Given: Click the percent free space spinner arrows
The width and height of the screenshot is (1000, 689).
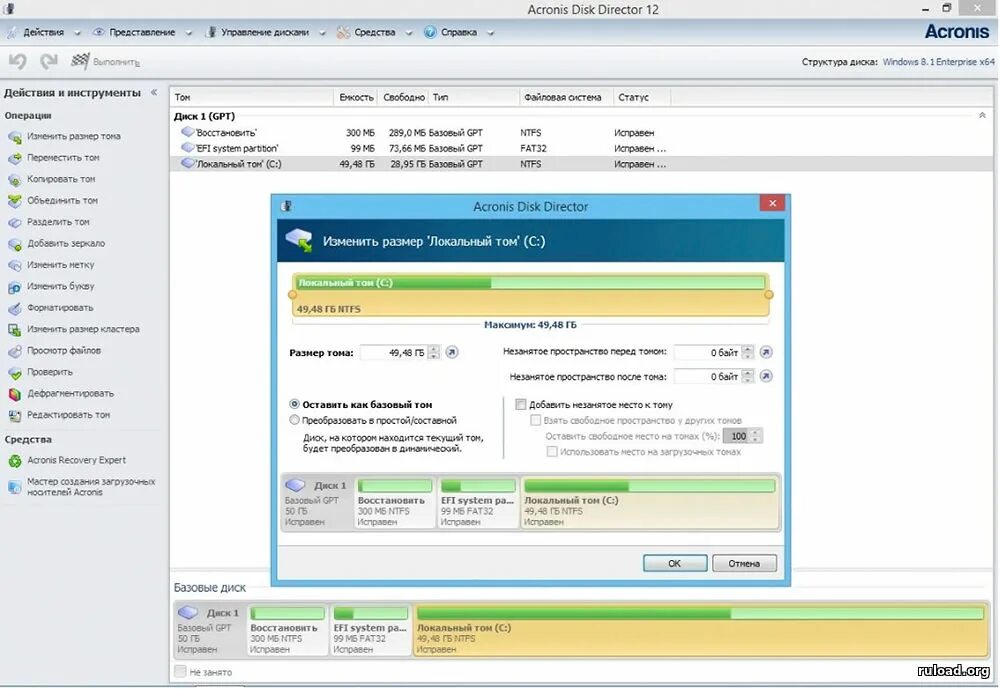Looking at the screenshot, I should click(756, 436).
